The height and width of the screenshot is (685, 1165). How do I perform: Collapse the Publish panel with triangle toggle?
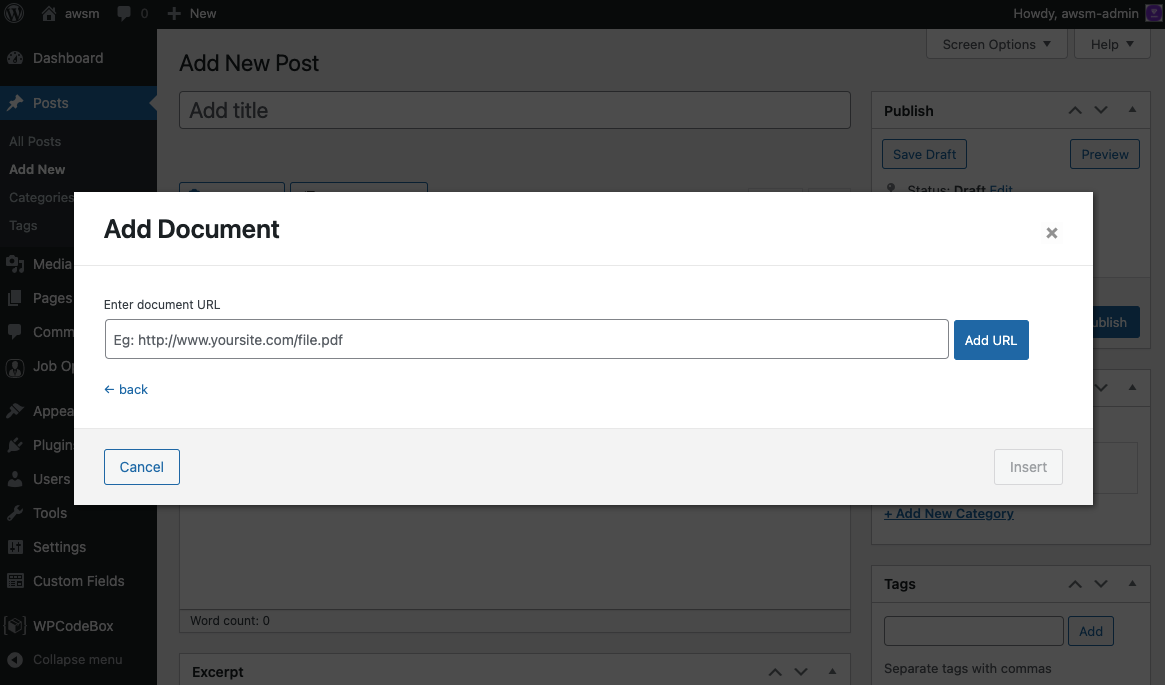(x=1132, y=111)
